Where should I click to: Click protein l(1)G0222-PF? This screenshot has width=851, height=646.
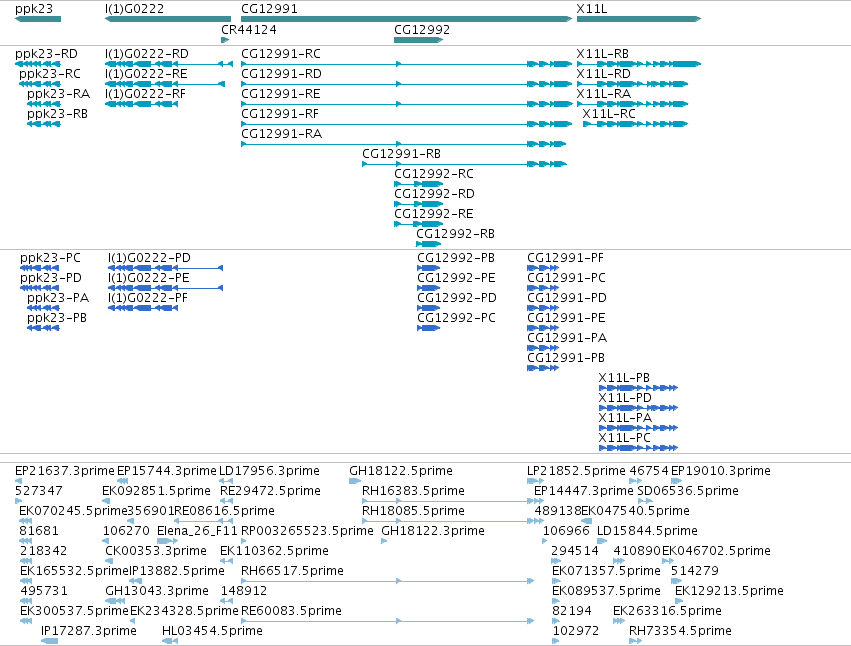point(143,308)
